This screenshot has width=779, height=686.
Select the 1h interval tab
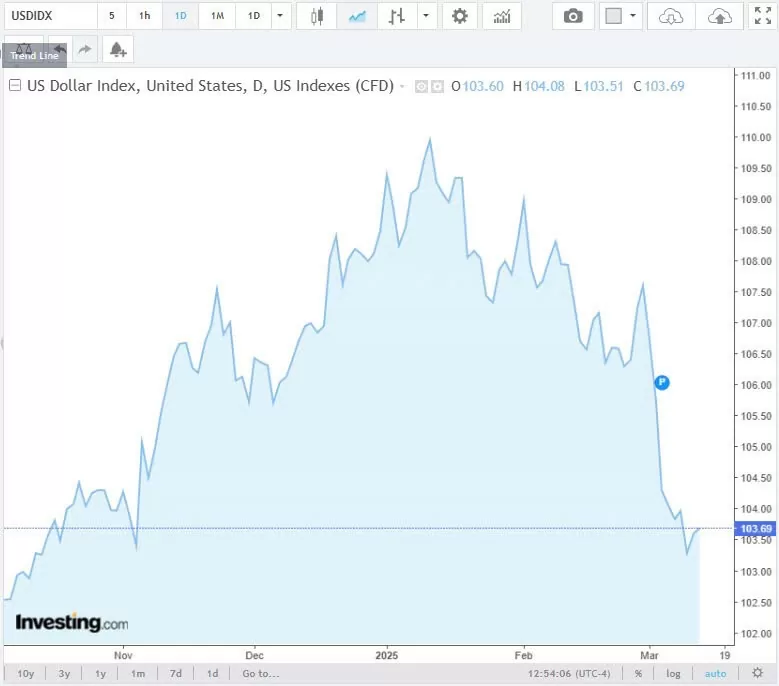(145, 16)
